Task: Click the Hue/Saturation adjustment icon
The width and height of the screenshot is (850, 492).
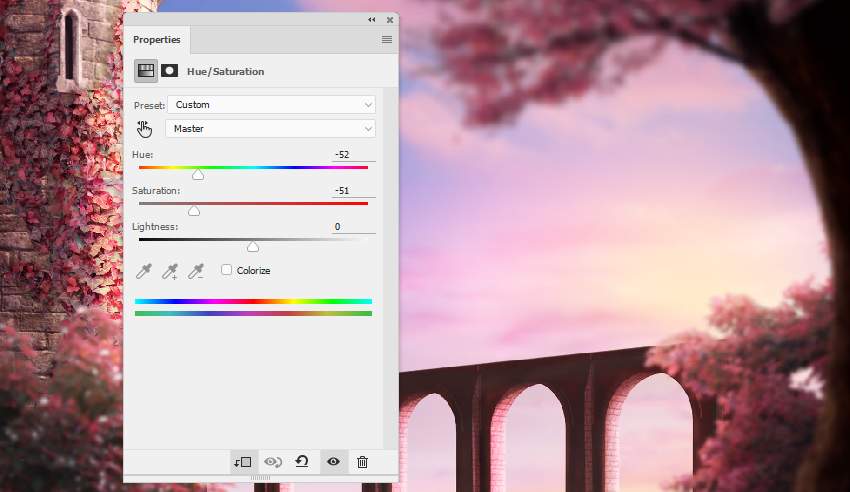Action: (146, 71)
